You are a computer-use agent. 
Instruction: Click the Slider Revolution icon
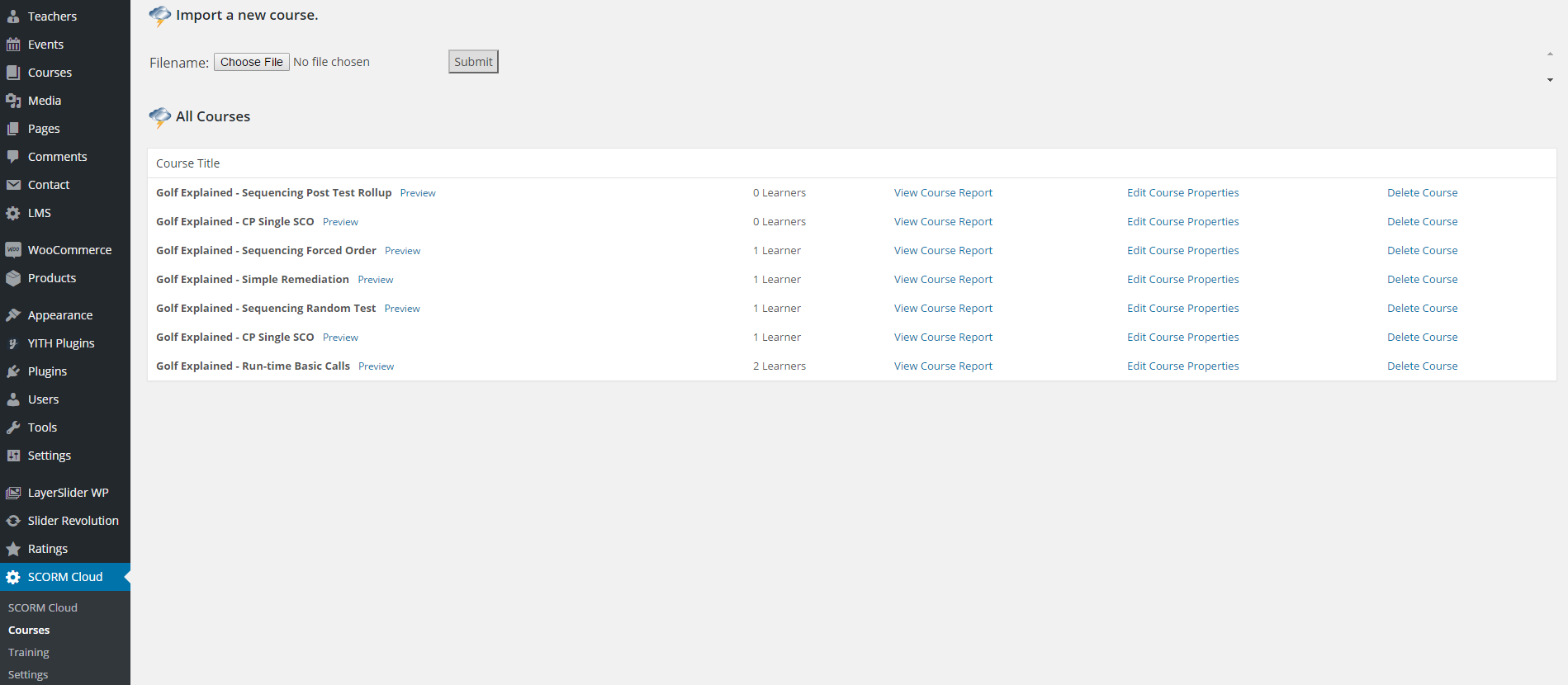click(13, 521)
